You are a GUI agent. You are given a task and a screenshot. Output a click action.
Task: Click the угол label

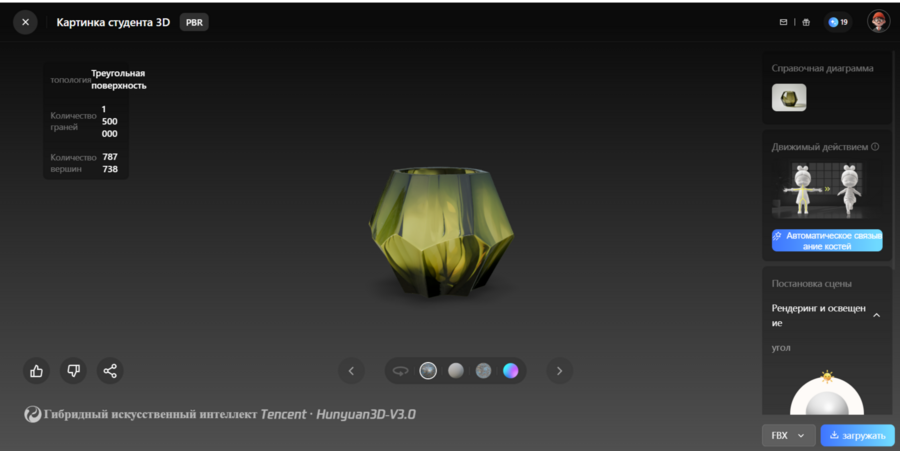(x=781, y=348)
